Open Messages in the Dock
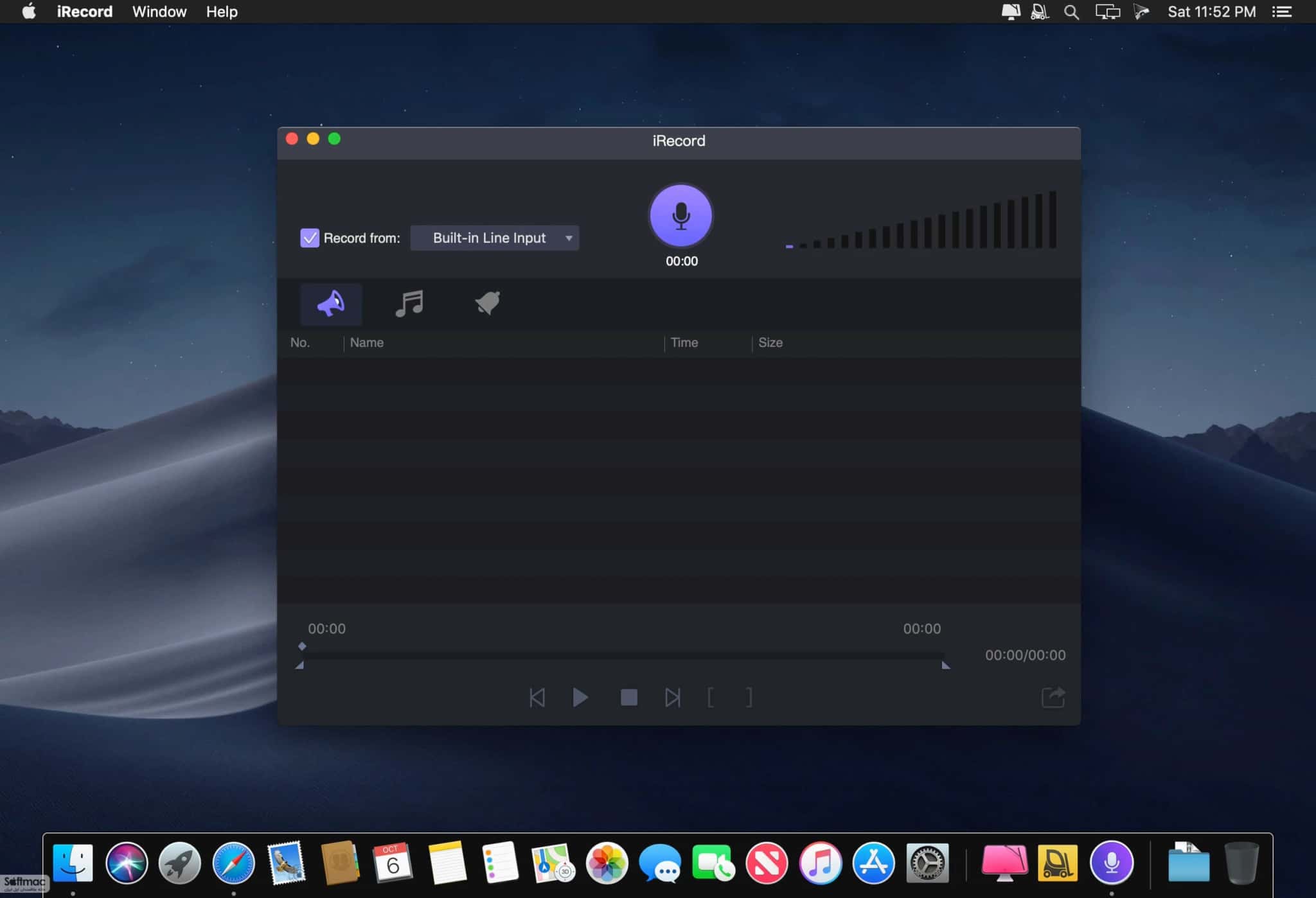This screenshot has height=898, width=1316. click(x=660, y=863)
